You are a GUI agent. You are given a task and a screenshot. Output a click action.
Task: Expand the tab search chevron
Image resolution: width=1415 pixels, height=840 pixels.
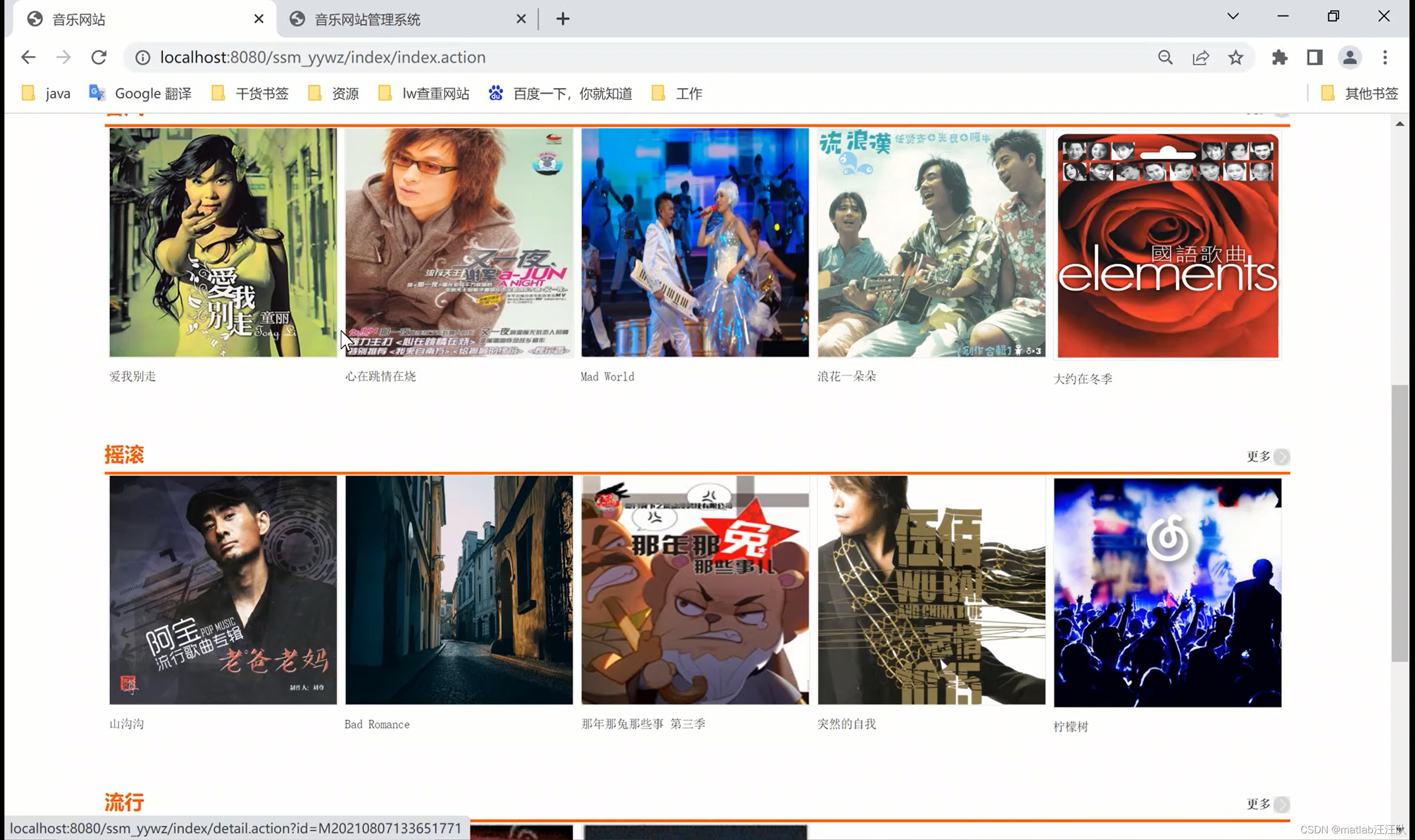(1233, 17)
